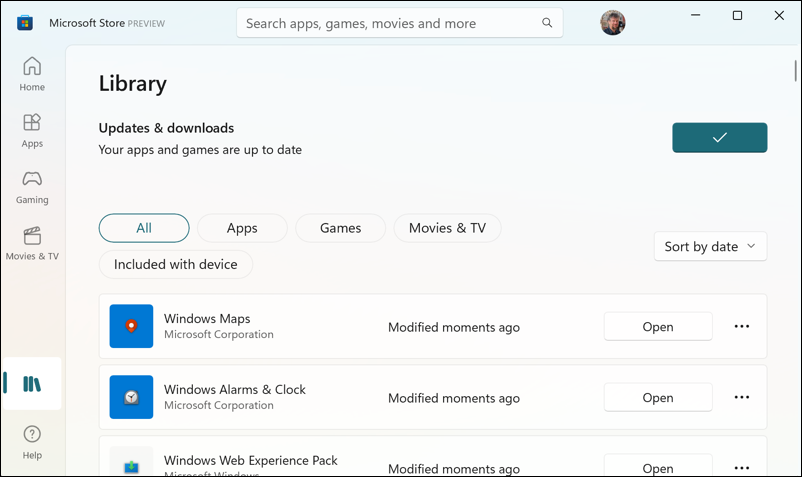Click Windows Web Experience Pack title

[251, 460]
